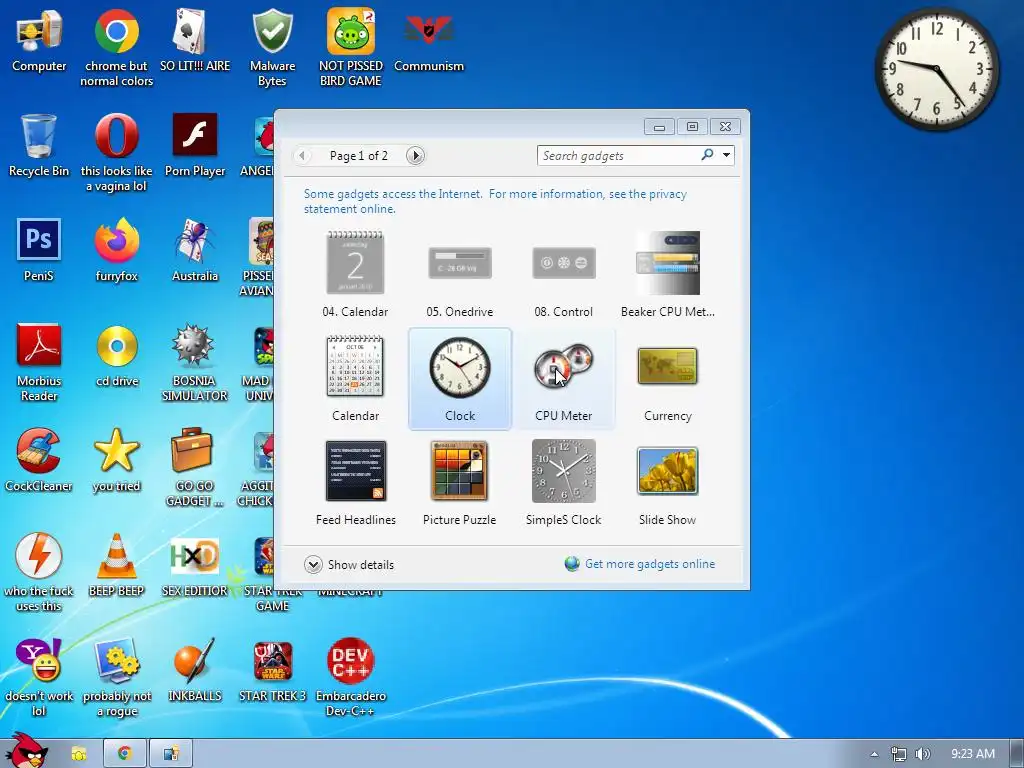1024x768 pixels.
Task: Select the Feed Headlines gadget
Action: click(x=355, y=483)
